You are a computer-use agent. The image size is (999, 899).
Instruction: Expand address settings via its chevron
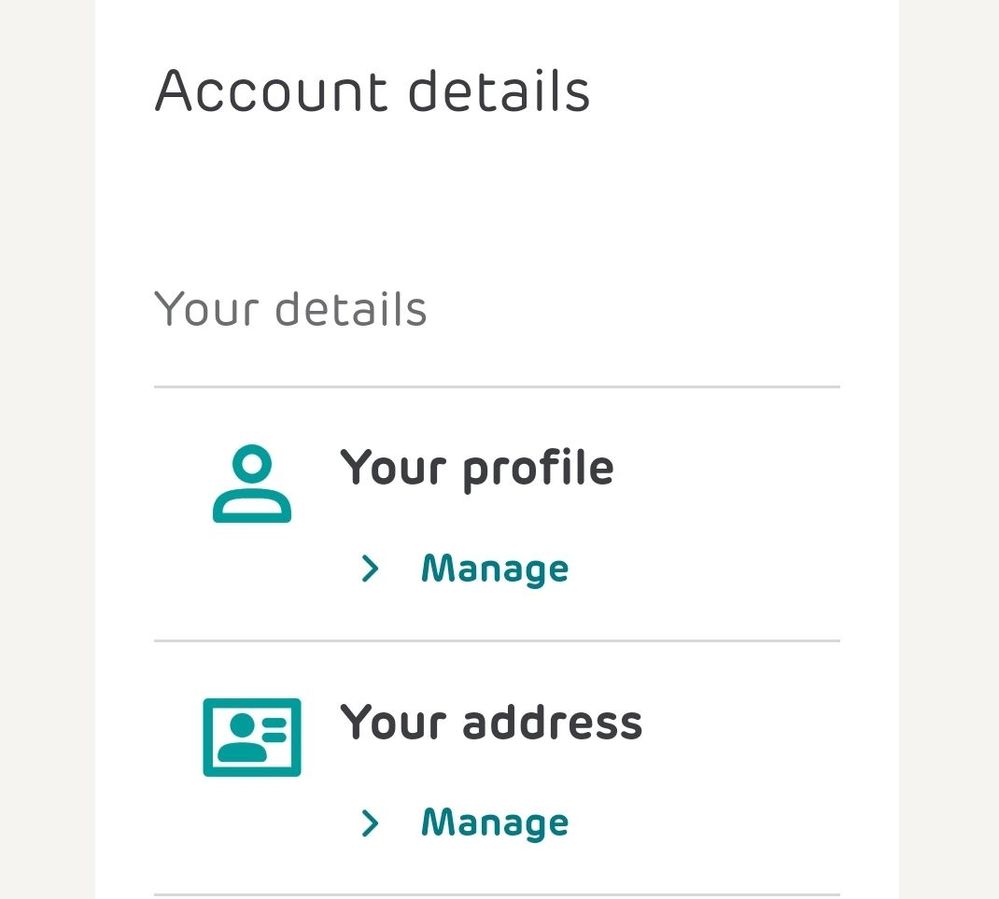(370, 823)
